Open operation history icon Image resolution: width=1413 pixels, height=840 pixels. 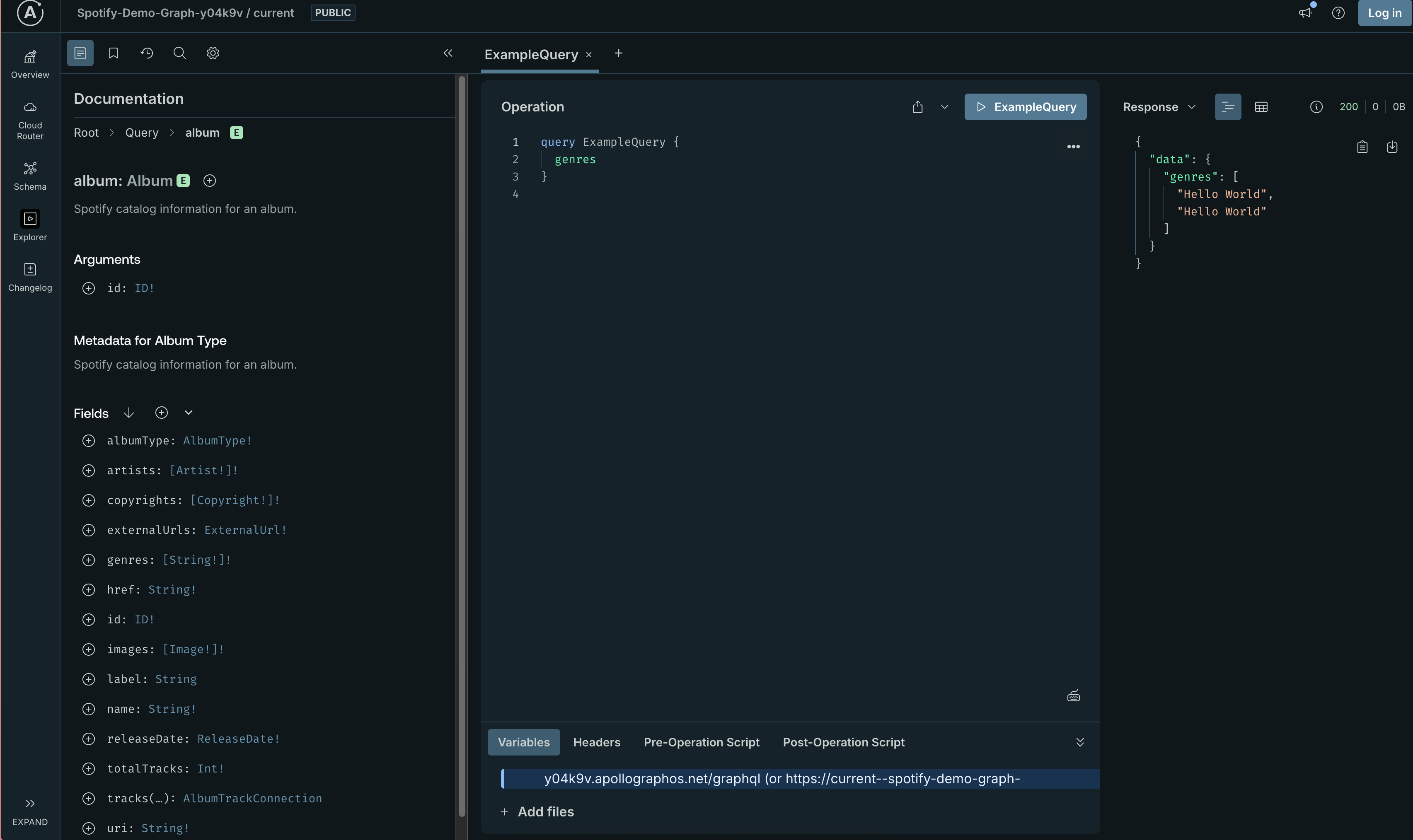[x=147, y=53]
